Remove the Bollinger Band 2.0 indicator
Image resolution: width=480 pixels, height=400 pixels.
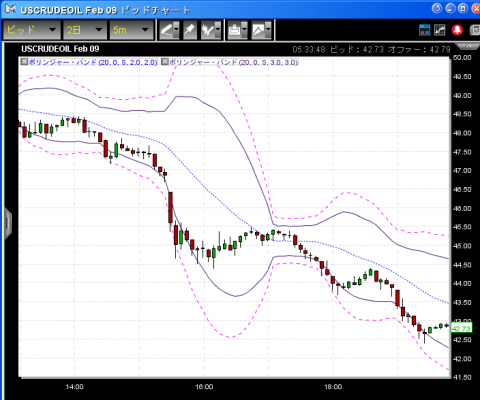[24, 62]
